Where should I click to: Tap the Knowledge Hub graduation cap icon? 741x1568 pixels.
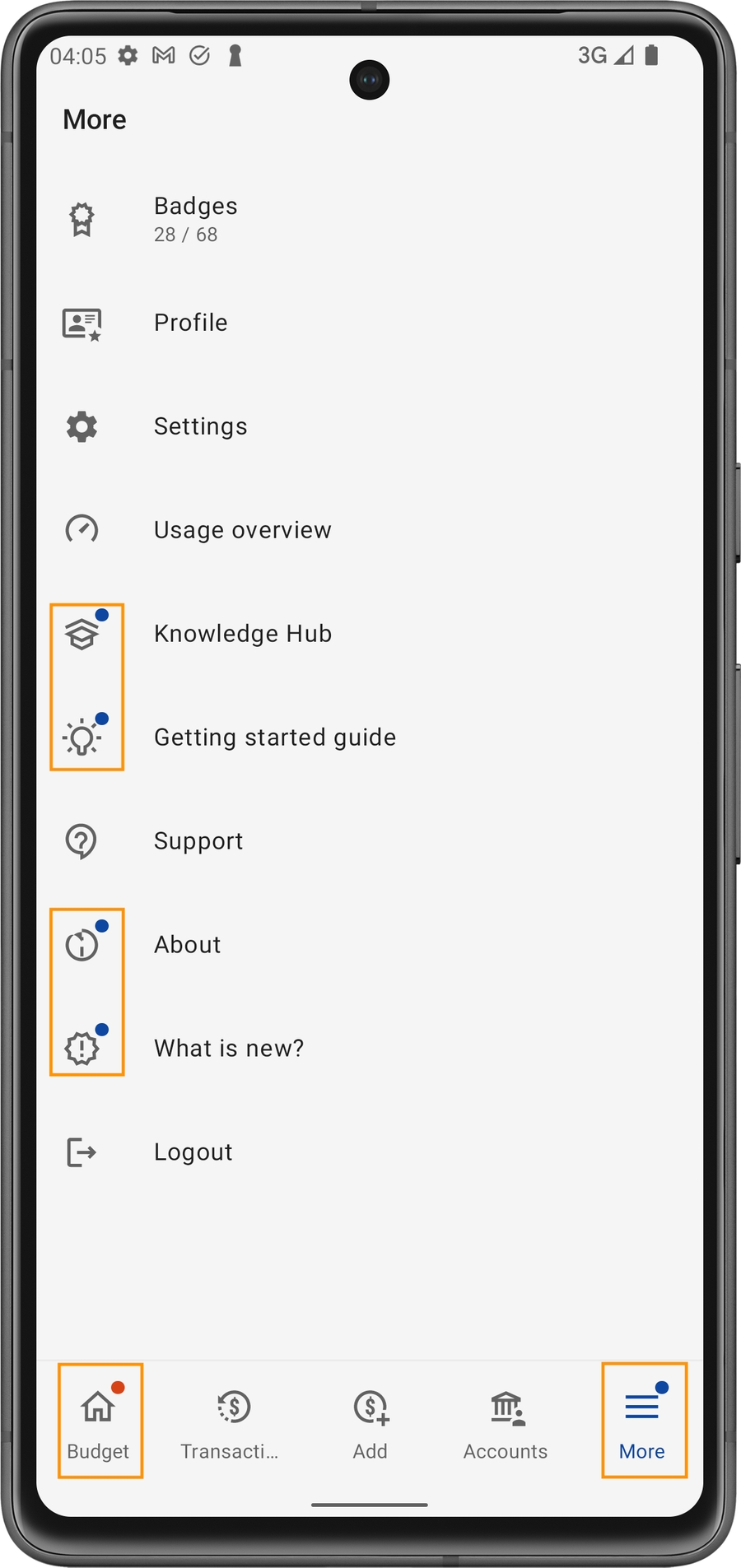82,634
